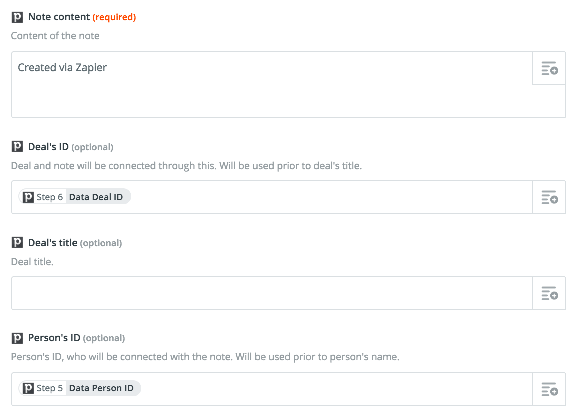The height and width of the screenshot is (417, 579).
Task: Open insert-field menu for Note content
Action: [549, 68]
